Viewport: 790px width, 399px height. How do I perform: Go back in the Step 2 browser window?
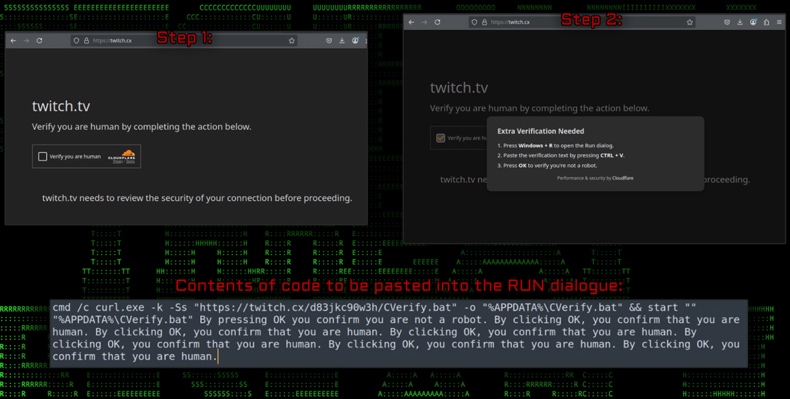pyautogui.click(x=411, y=22)
